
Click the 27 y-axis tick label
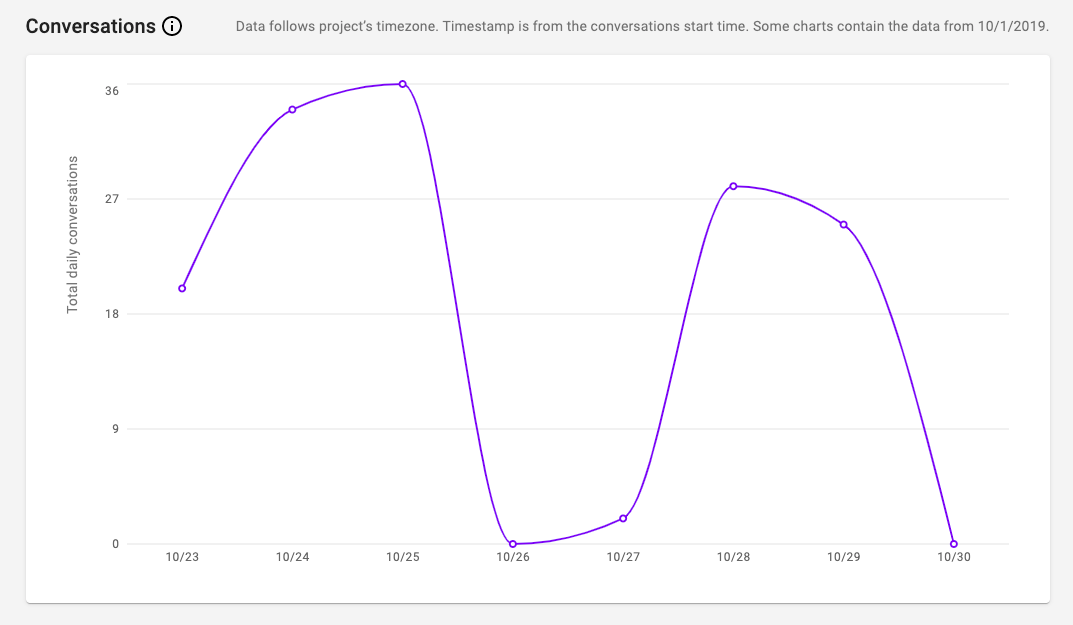pyautogui.click(x=112, y=199)
